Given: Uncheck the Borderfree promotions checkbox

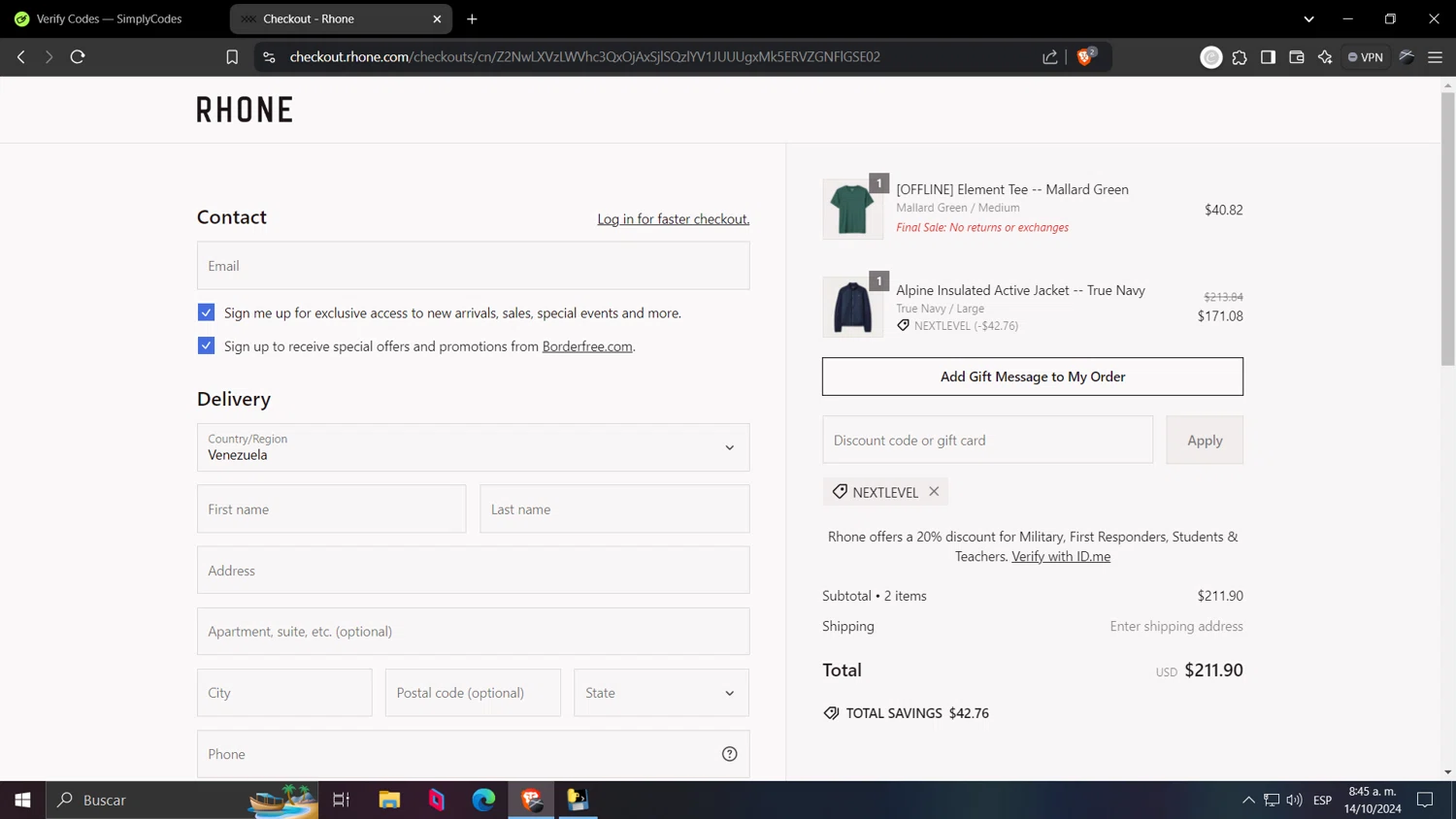Looking at the screenshot, I should [206, 345].
